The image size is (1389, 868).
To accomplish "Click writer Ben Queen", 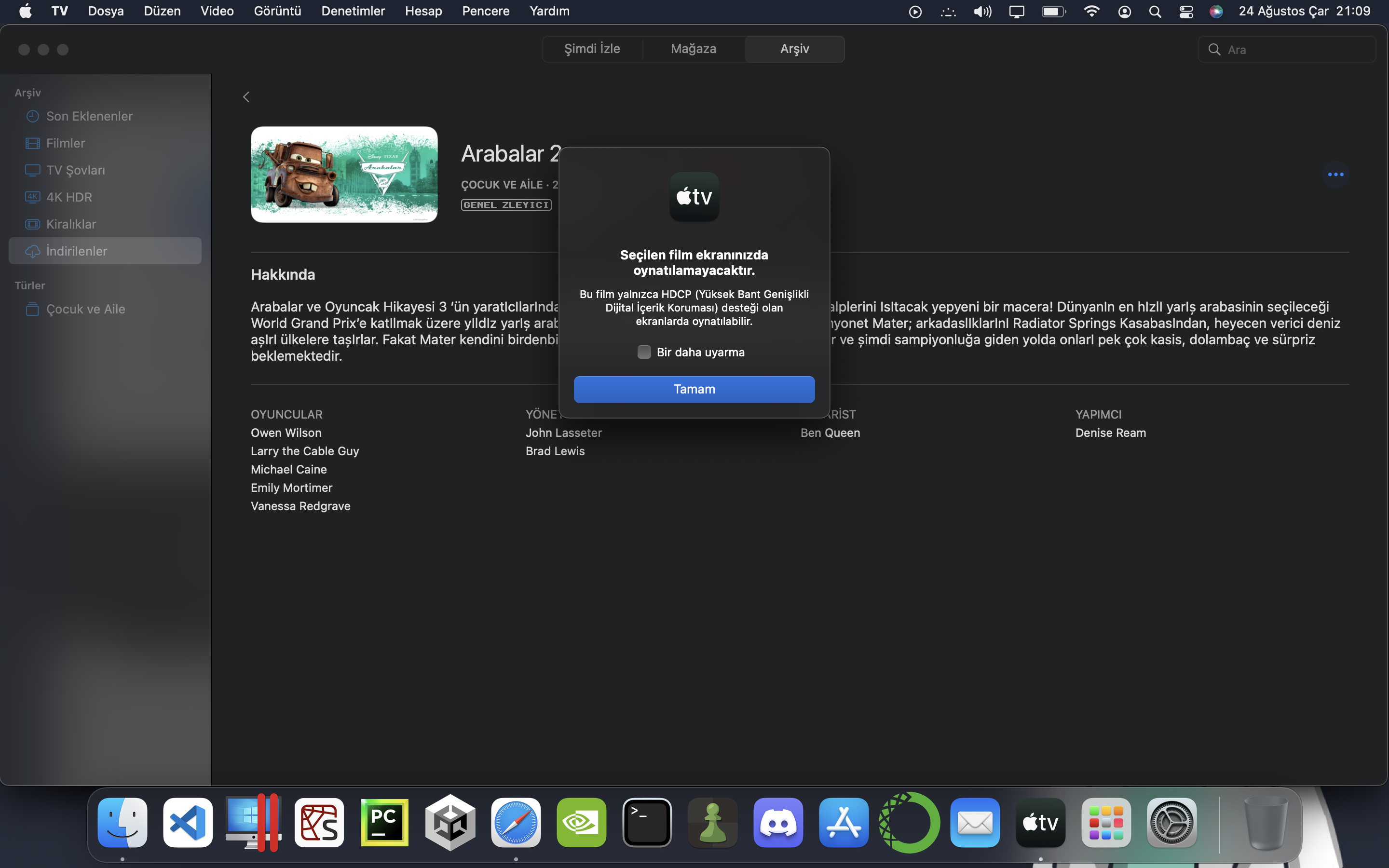I will coord(830,433).
